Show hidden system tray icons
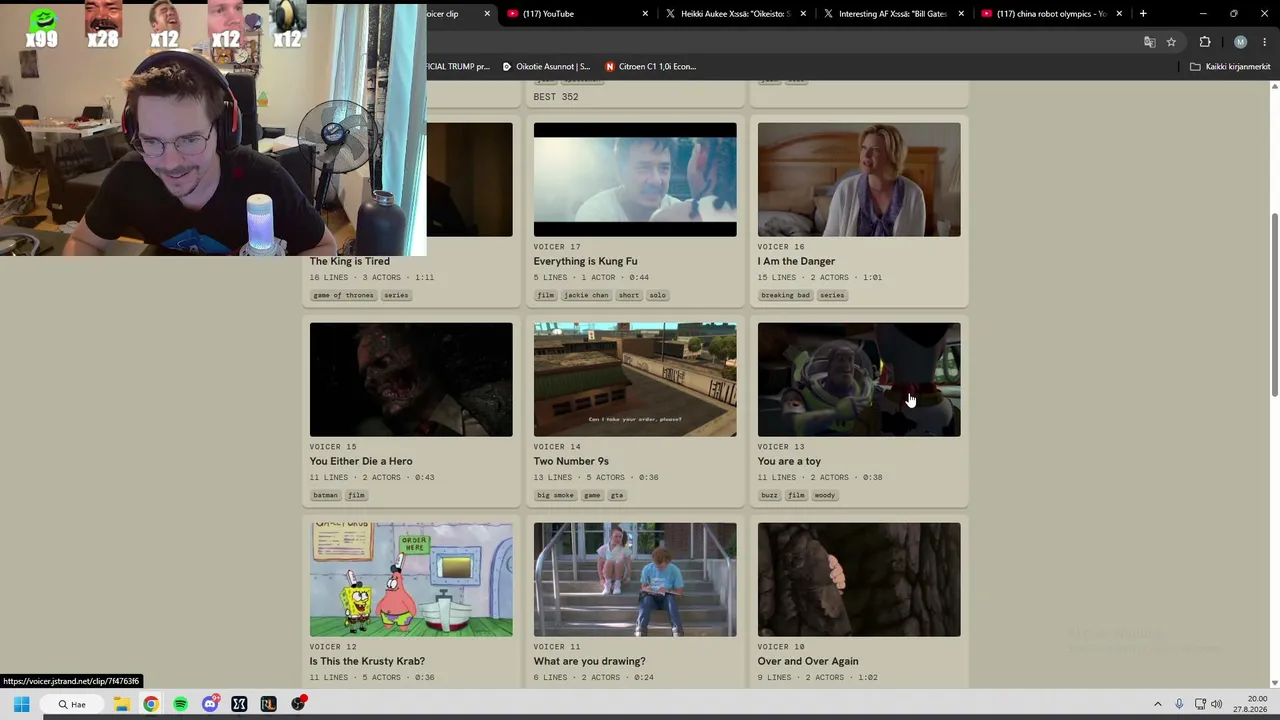 1158,704
